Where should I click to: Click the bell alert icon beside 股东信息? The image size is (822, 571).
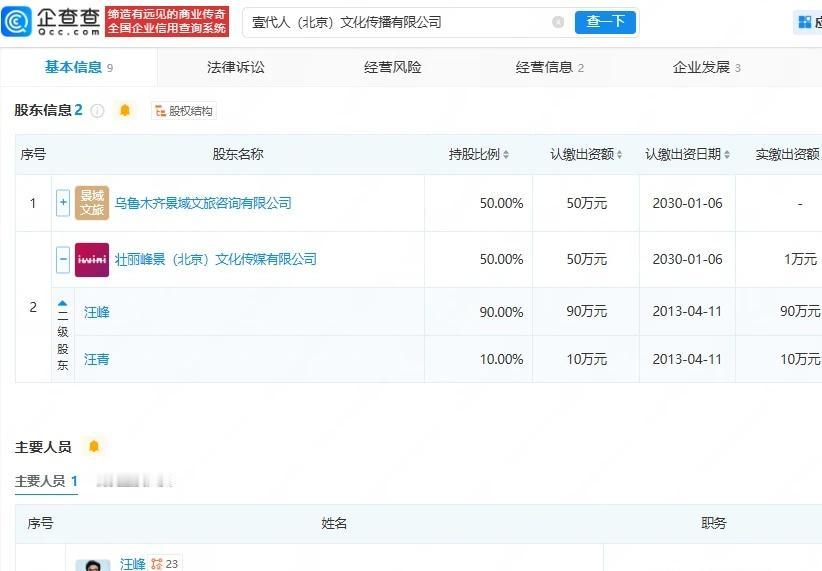(125, 110)
